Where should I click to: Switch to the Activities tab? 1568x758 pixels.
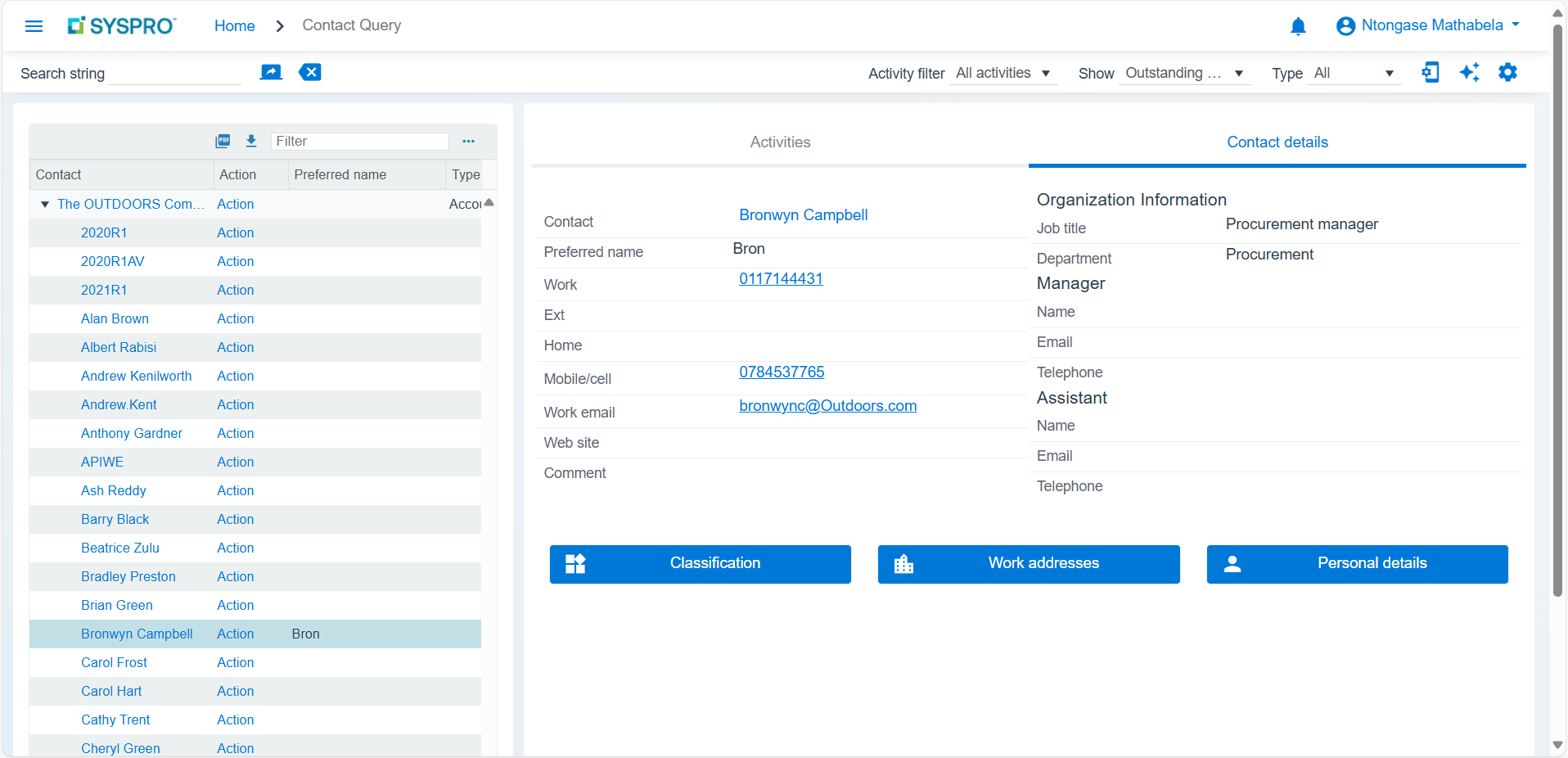(780, 142)
